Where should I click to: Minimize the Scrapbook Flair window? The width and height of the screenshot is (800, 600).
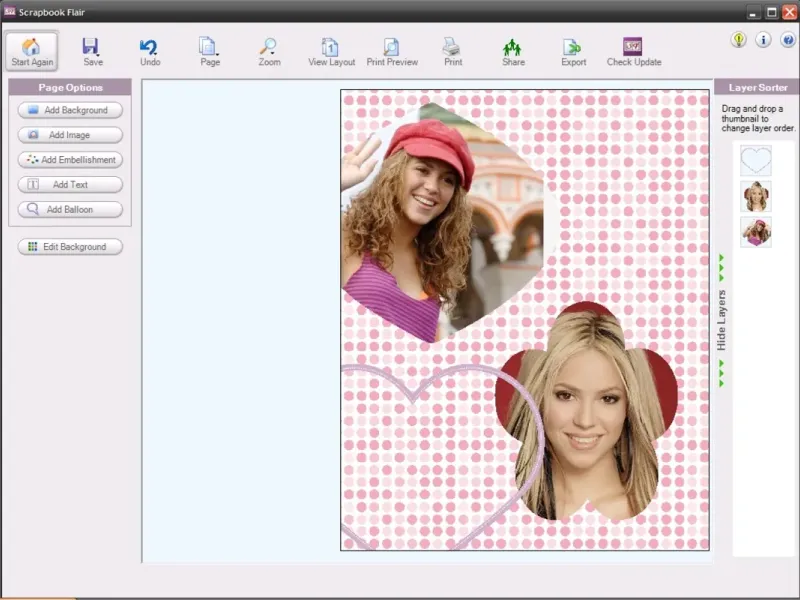click(753, 12)
